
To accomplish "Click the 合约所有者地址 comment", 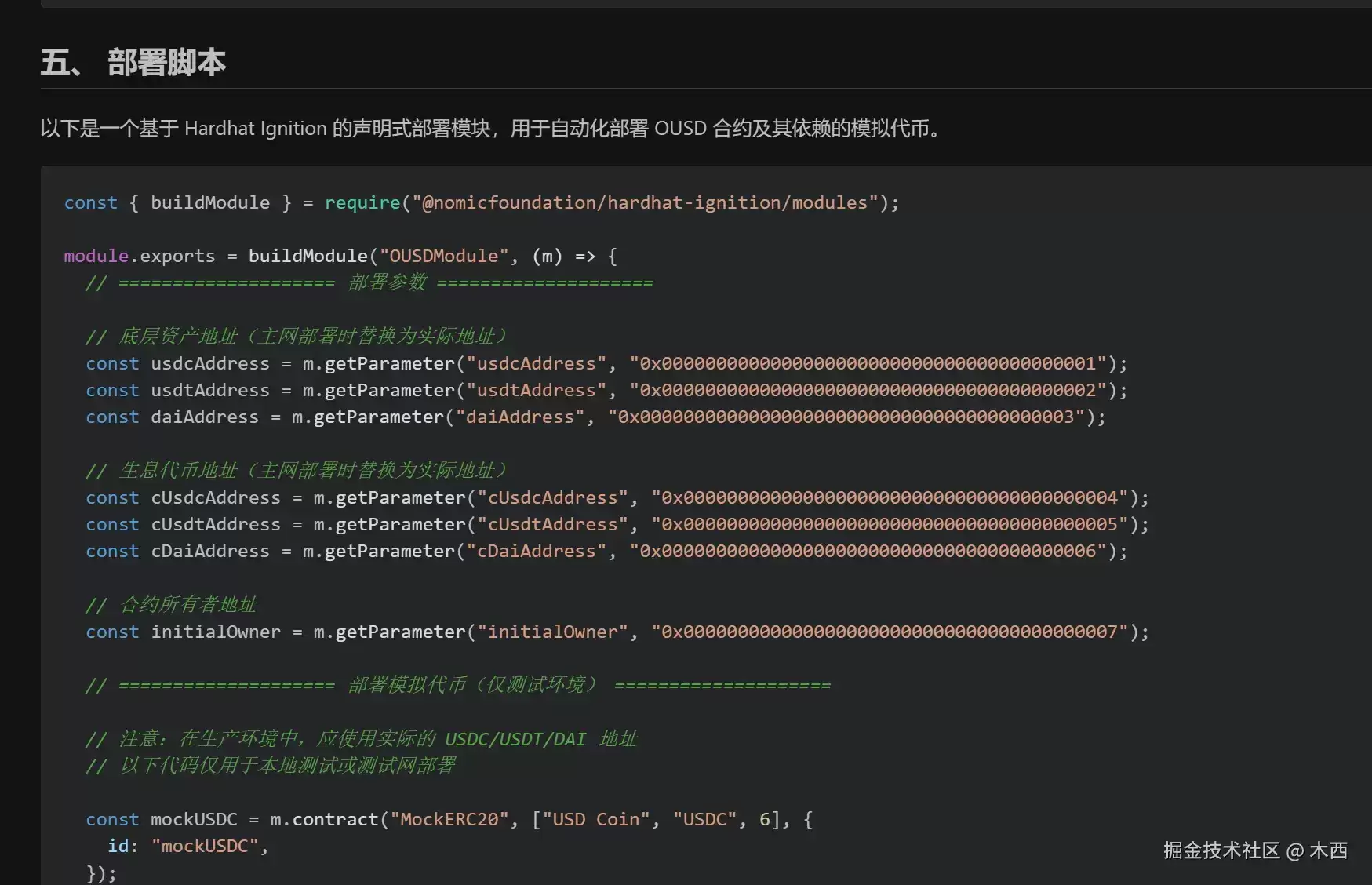I will [172, 605].
